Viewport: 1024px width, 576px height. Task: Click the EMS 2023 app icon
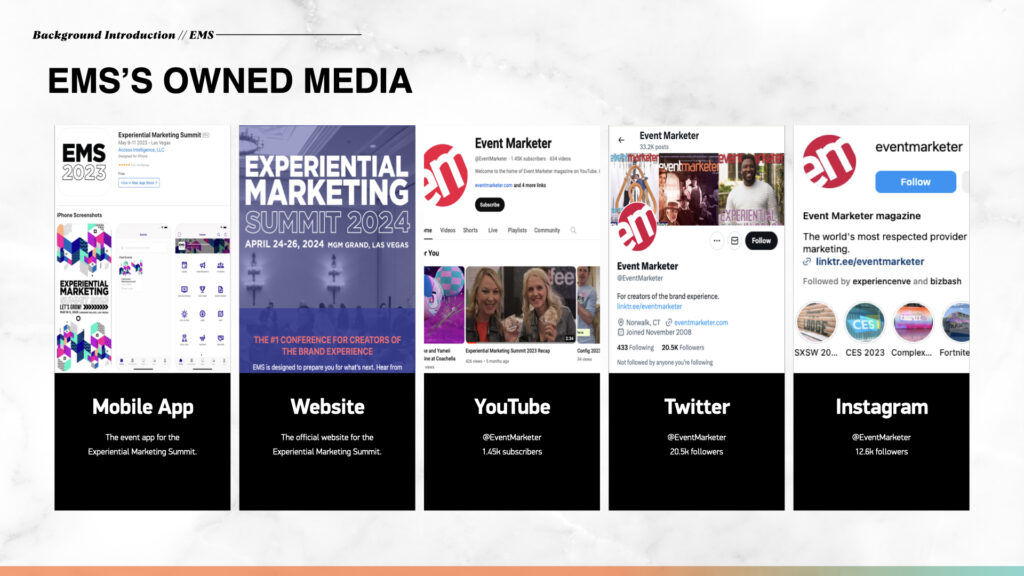84,158
